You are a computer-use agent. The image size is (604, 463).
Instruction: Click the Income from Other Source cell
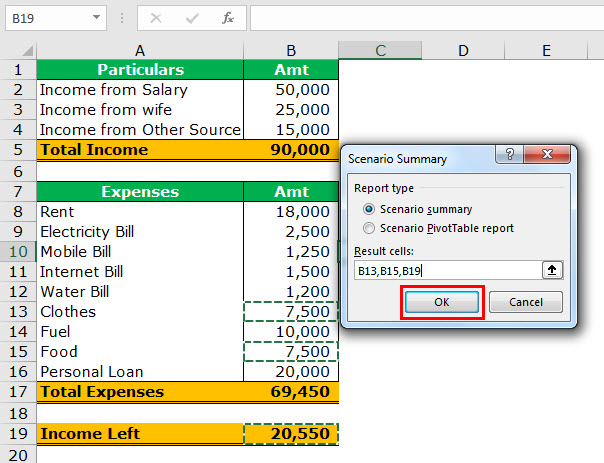coord(140,130)
